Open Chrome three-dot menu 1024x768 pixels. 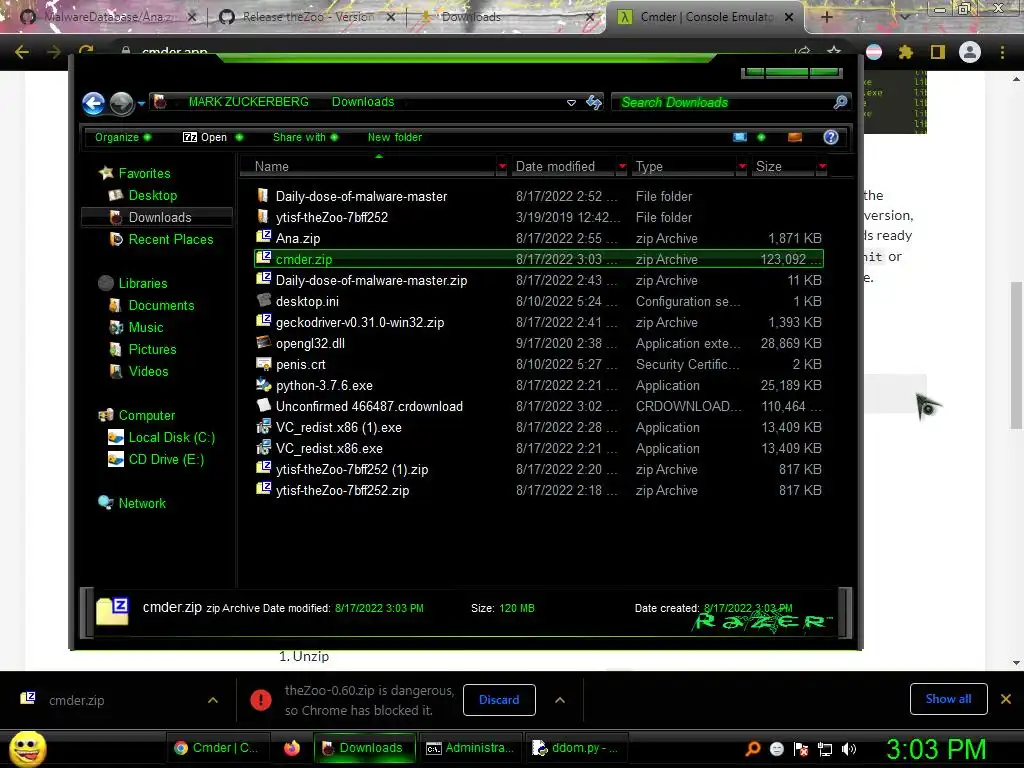(x=1002, y=52)
